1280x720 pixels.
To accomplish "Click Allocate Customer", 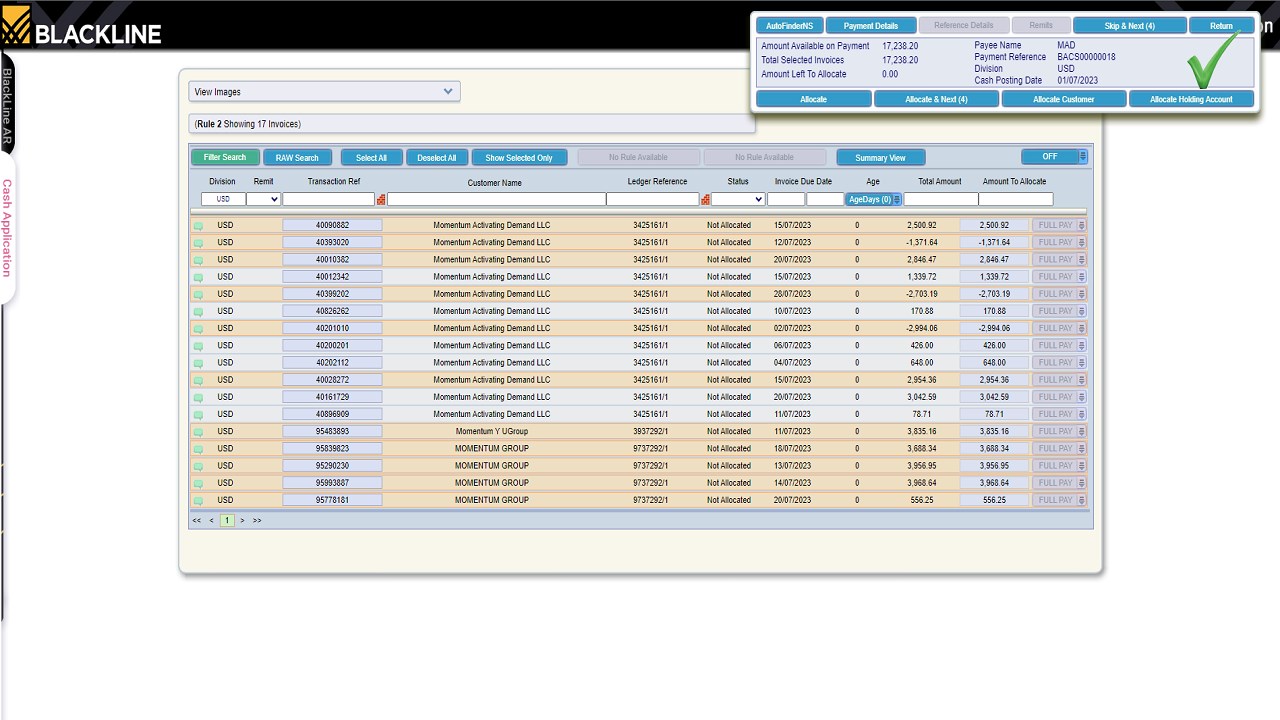I will coord(1064,99).
